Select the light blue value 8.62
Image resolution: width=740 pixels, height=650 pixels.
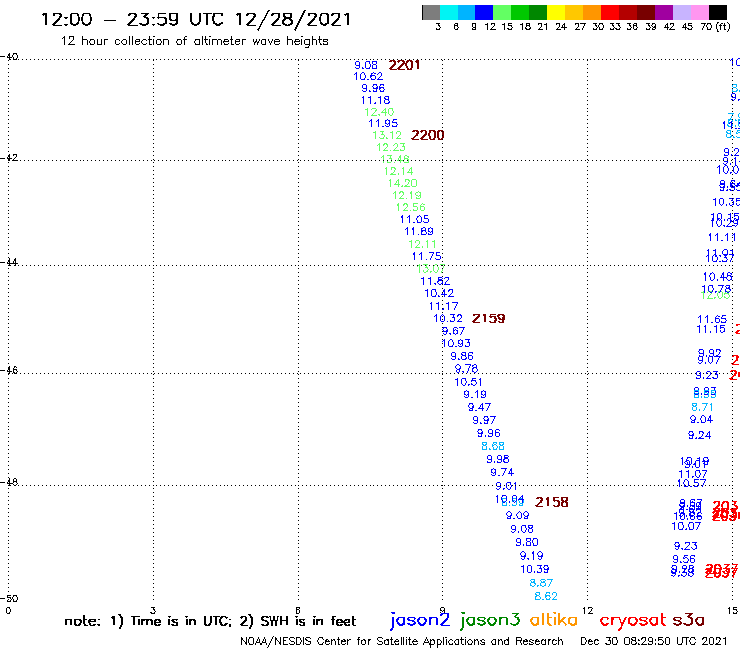(546, 596)
